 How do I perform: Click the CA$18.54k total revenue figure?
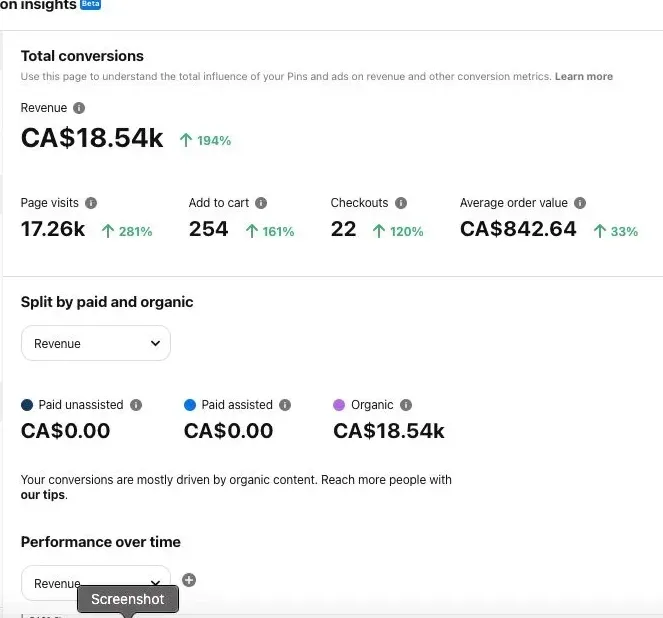coord(92,138)
